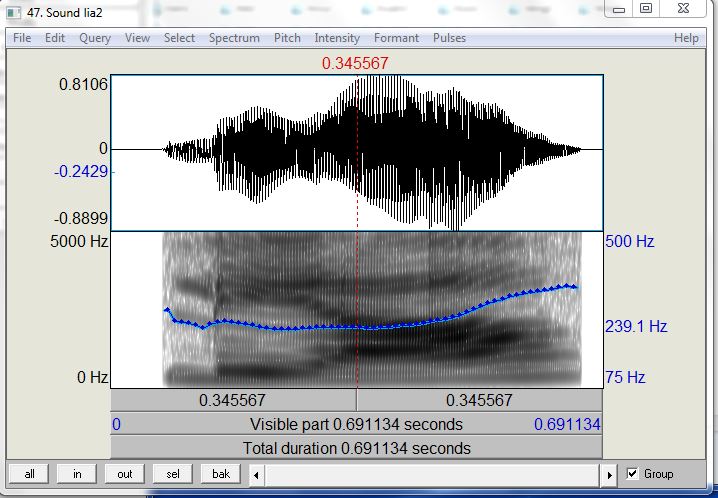
Task: Click the 'sel' zoom button
Action: coord(173,474)
